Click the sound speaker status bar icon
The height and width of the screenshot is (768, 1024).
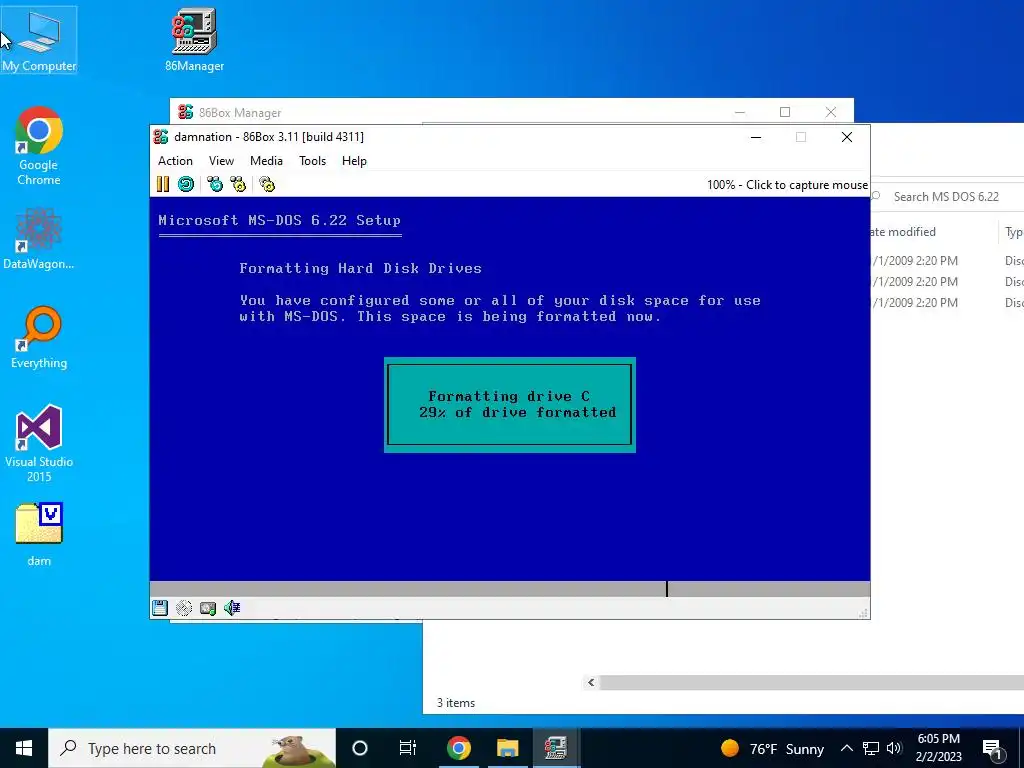pos(232,608)
